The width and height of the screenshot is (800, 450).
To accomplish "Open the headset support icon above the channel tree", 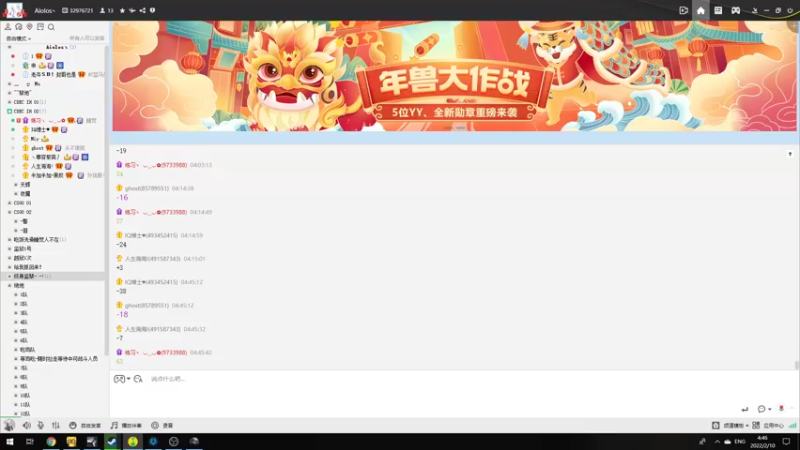I will tap(18, 27).
